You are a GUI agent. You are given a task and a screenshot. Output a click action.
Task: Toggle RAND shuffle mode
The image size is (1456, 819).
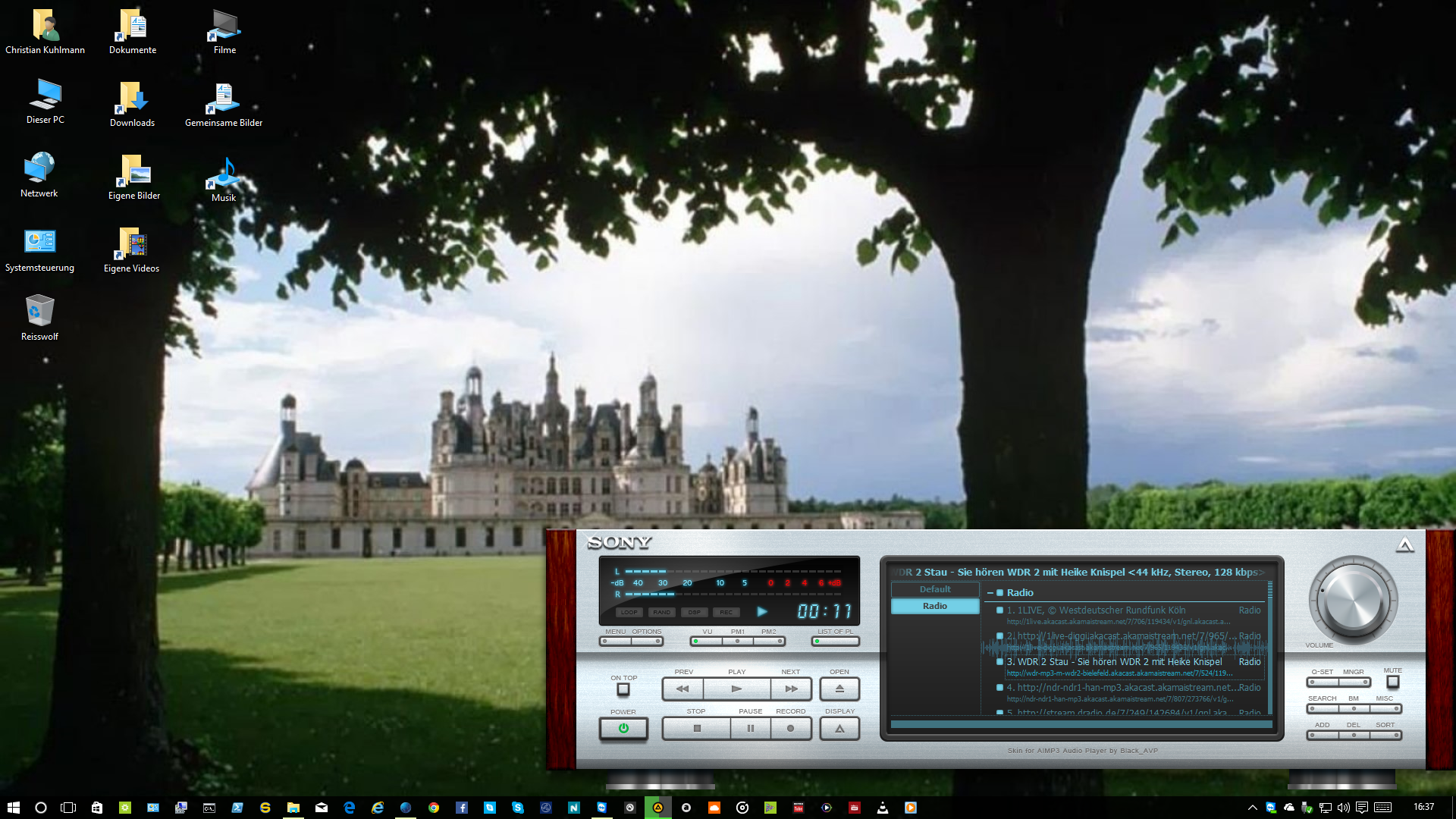[661, 612]
